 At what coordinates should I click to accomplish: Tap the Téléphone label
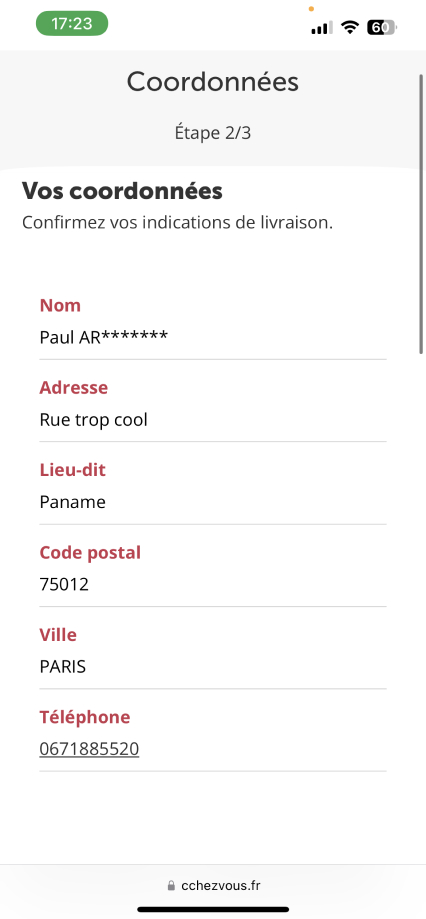pyautogui.click(x=84, y=717)
